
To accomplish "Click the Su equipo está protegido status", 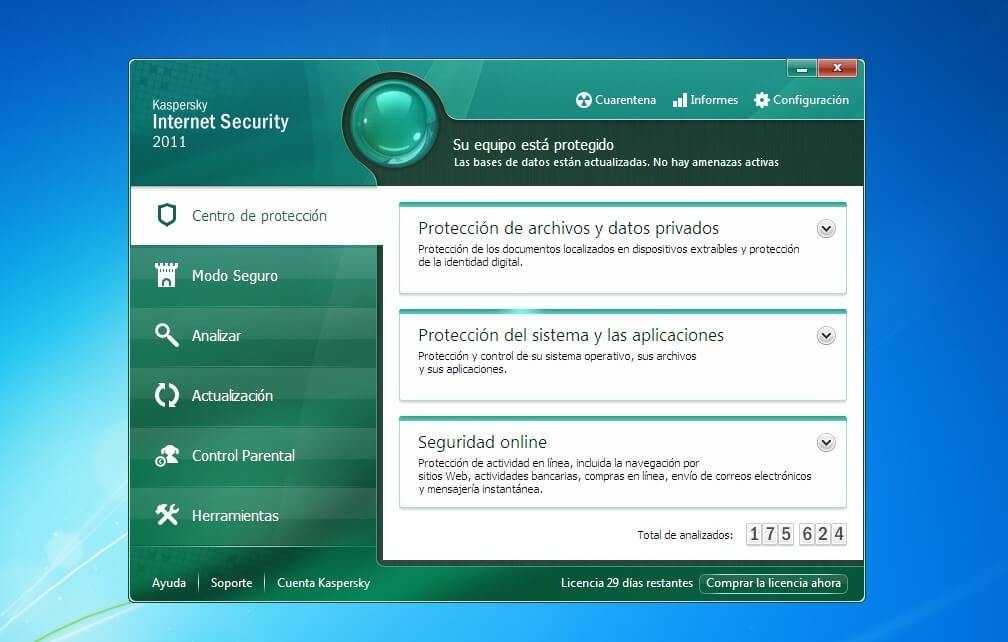I will pos(533,145).
